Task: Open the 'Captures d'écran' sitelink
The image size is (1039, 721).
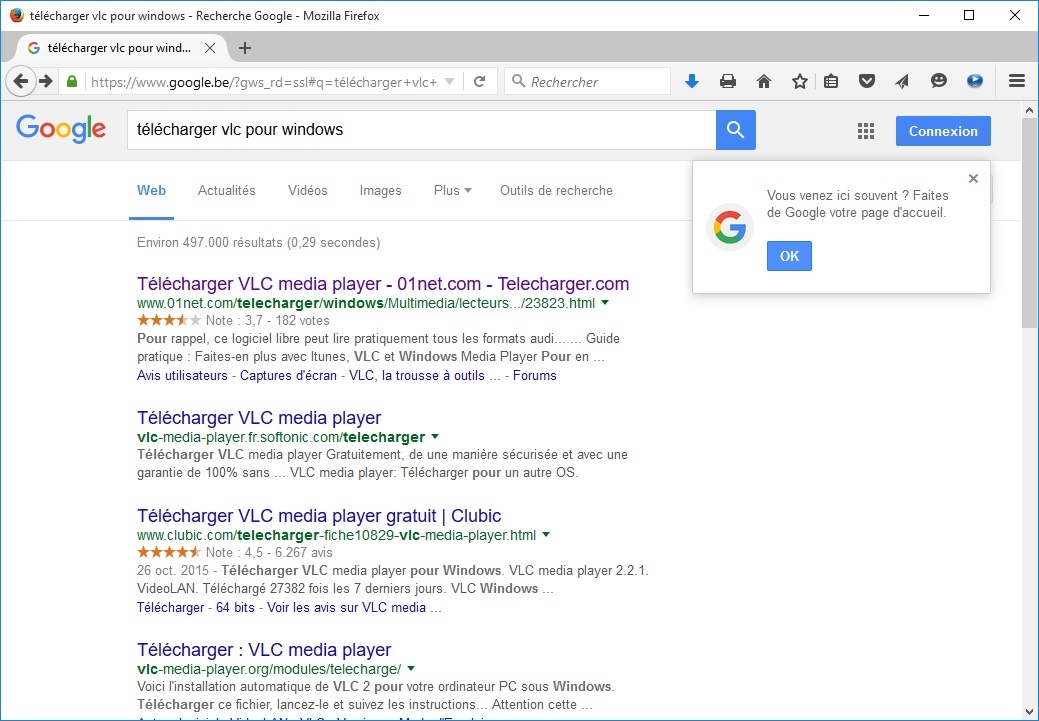Action: coord(288,376)
